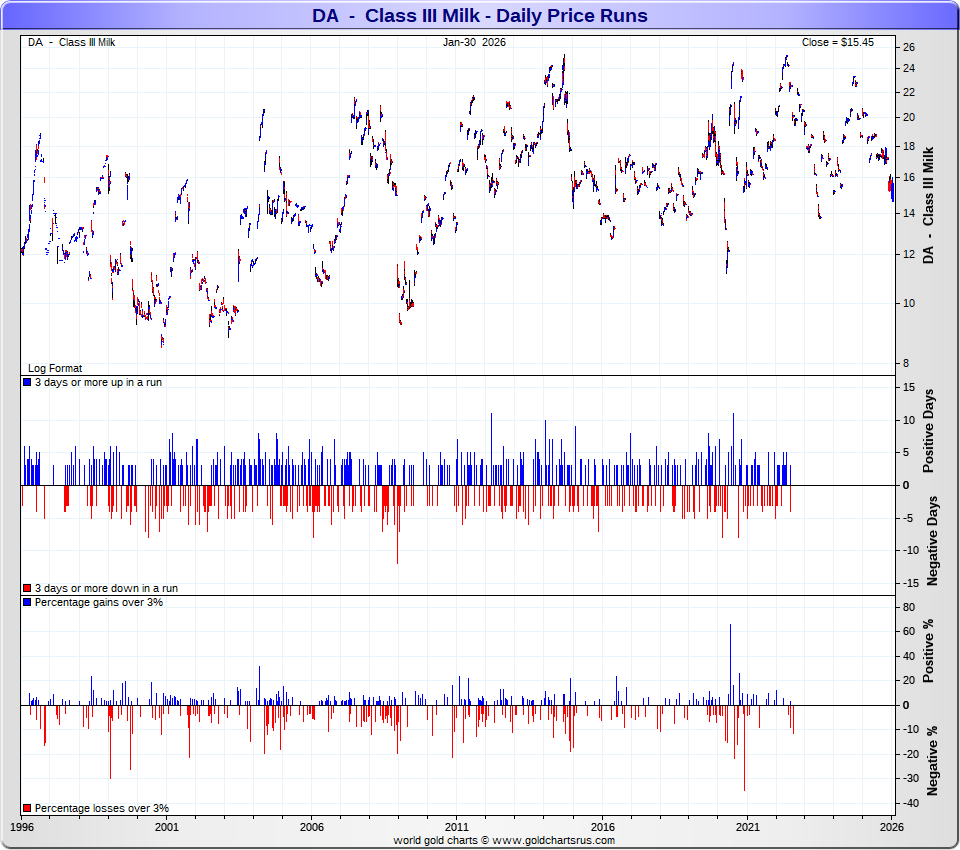Click the 'Negative Days' axis label

[x=930, y=540]
